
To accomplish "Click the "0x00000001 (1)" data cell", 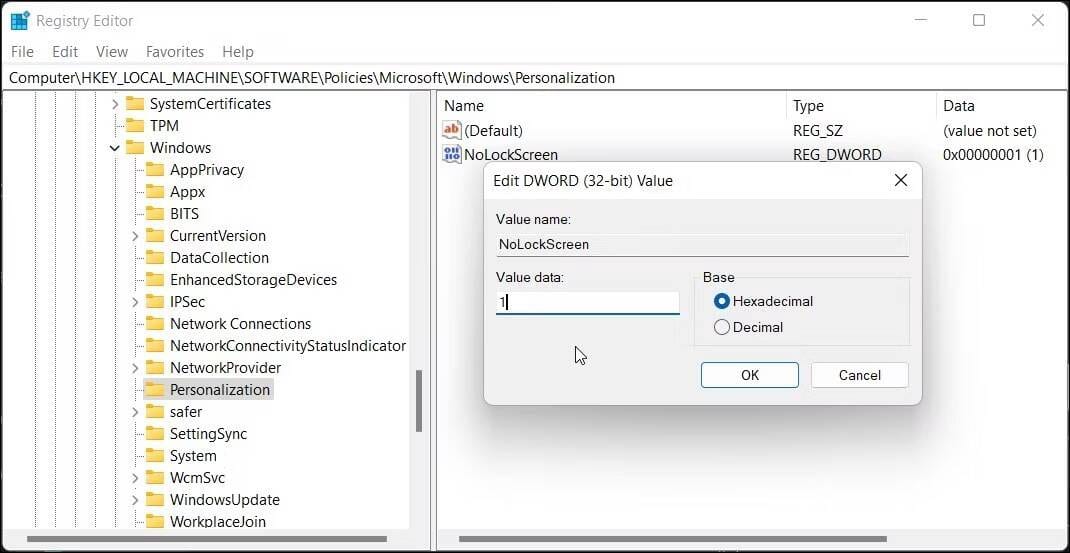I will [x=993, y=155].
